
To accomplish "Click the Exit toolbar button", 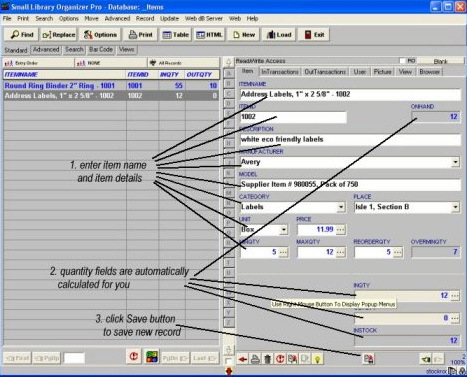I will point(314,35).
